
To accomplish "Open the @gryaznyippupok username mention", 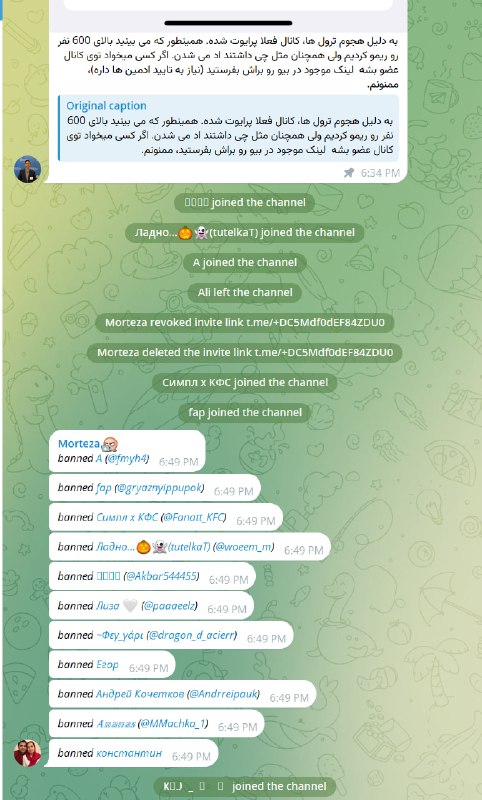I will [159, 488].
